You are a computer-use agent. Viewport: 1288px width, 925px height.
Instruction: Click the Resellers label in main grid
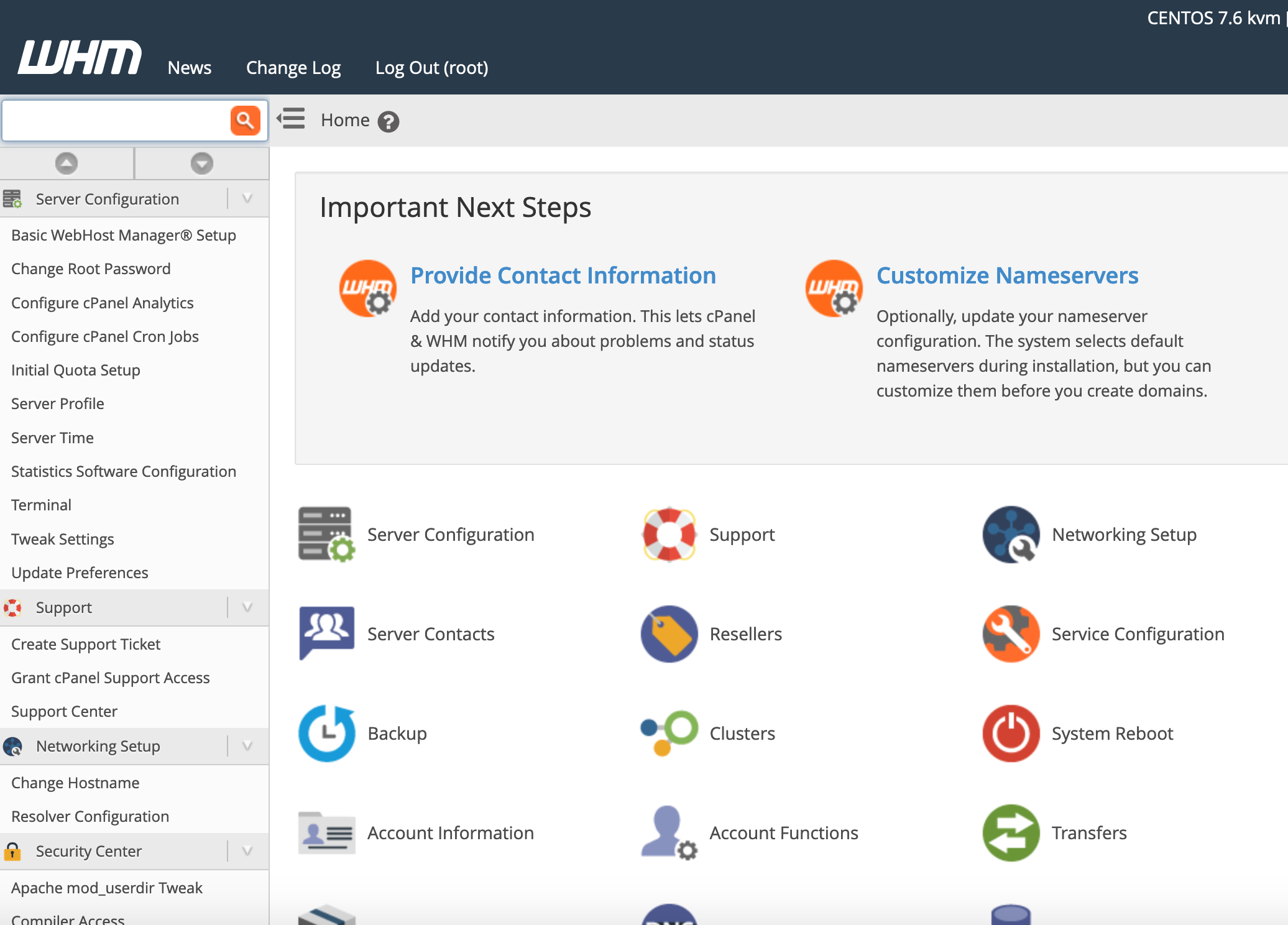(x=746, y=634)
